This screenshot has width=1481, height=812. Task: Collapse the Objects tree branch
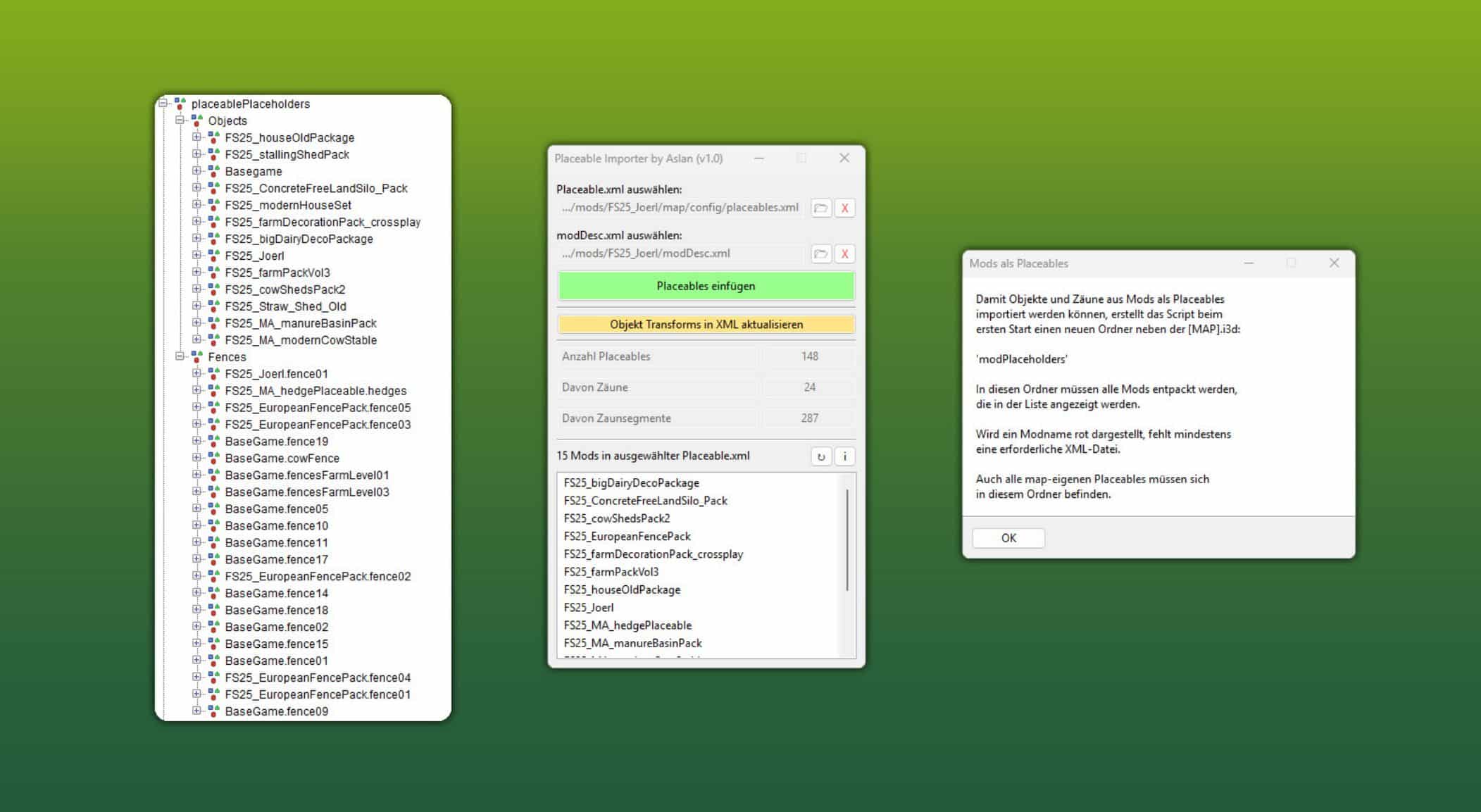coord(180,120)
